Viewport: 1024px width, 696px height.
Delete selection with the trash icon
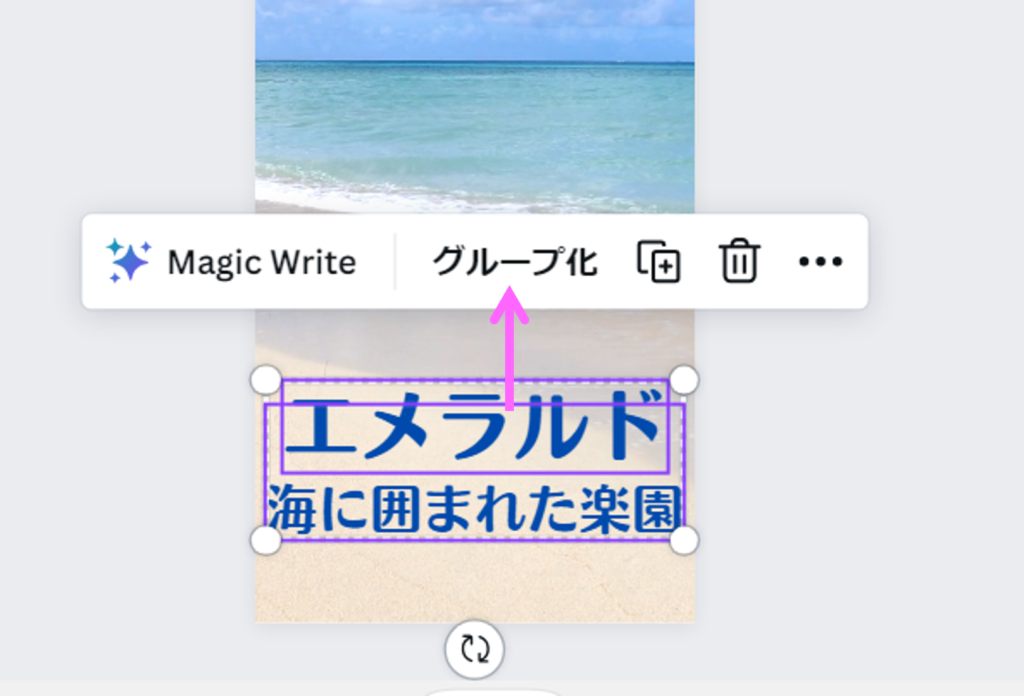coord(739,263)
